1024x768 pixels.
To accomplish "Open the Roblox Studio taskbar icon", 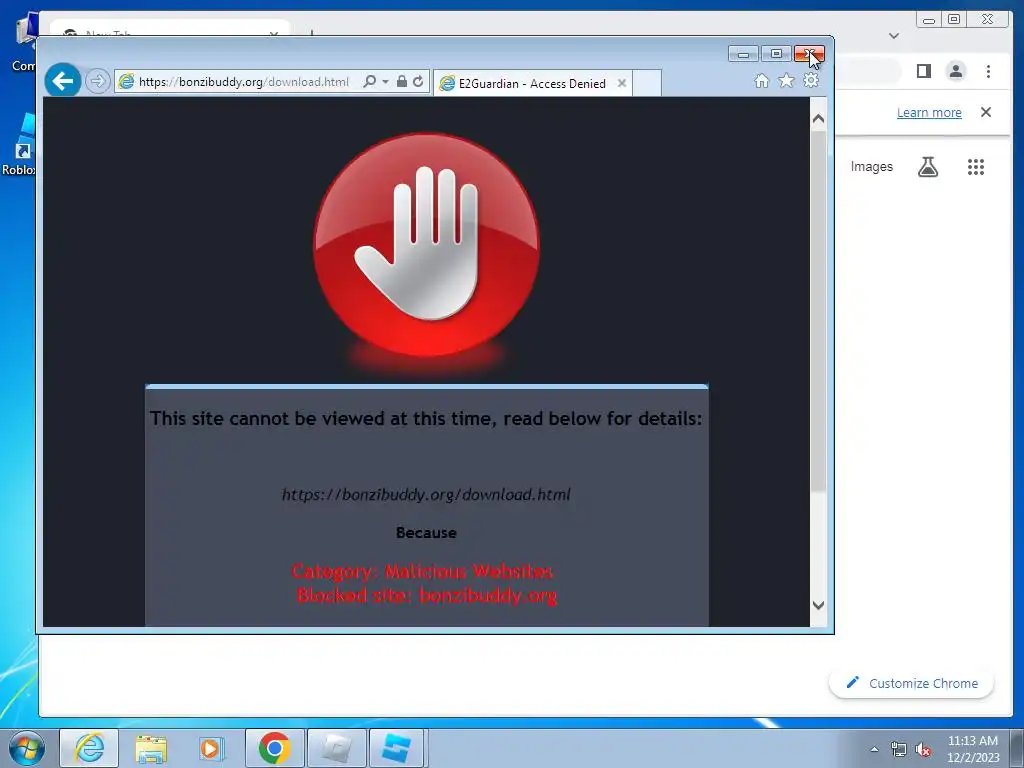I will (x=397, y=748).
